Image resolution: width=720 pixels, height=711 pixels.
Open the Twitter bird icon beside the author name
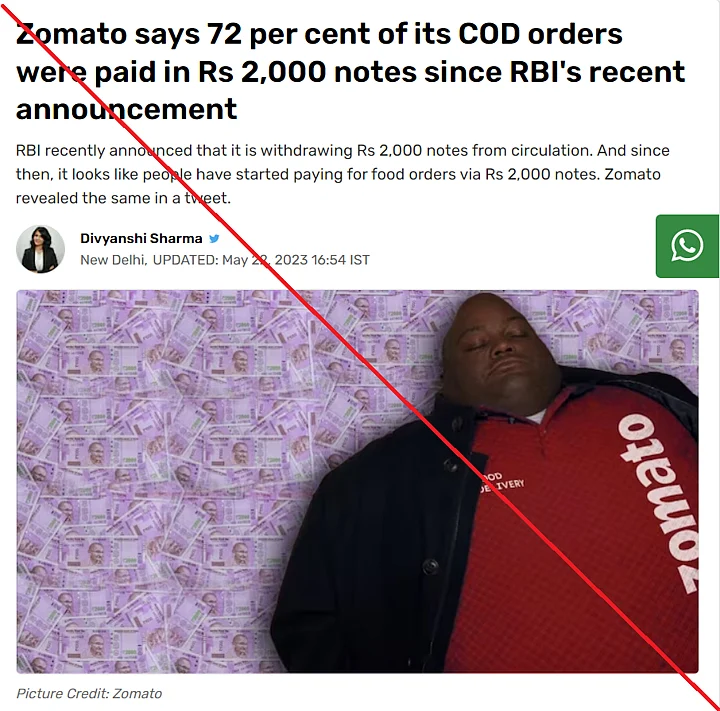tap(214, 238)
